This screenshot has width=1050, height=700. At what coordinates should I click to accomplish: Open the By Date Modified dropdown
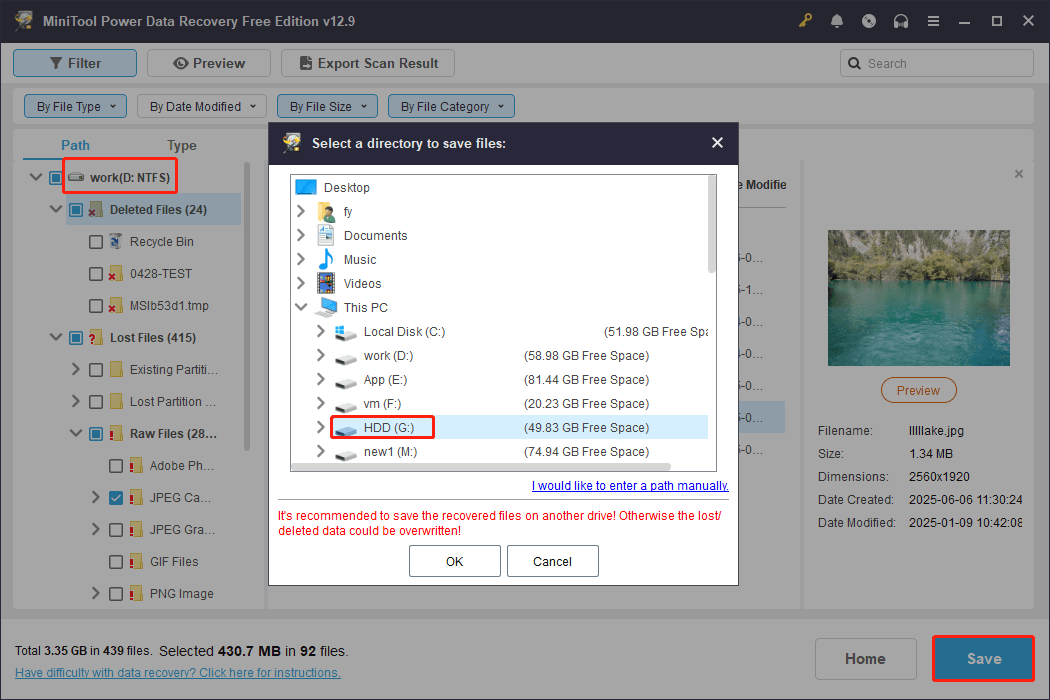click(x=202, y=106)
